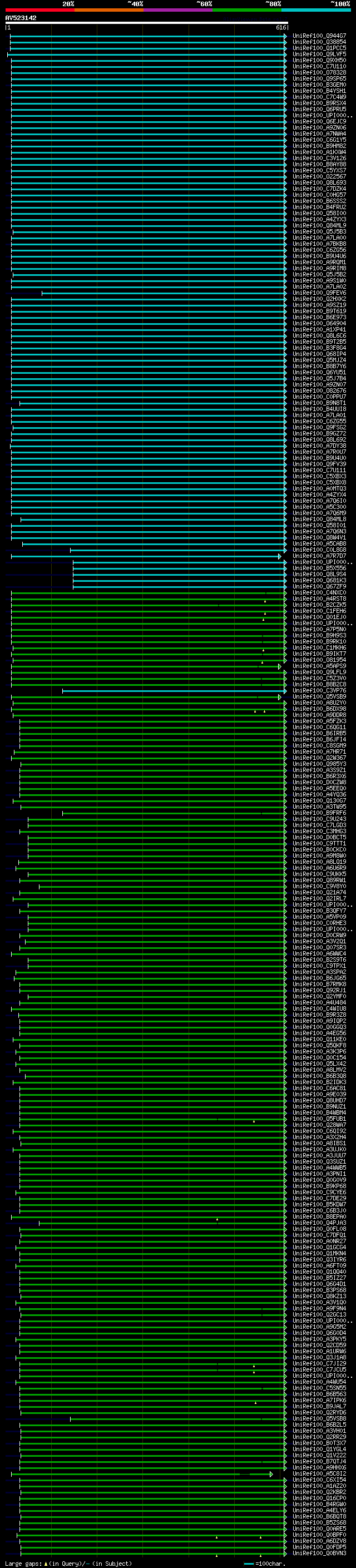Select the UniRef100_B0CKC0 label

pyautogui.click(x=319, y=850)
